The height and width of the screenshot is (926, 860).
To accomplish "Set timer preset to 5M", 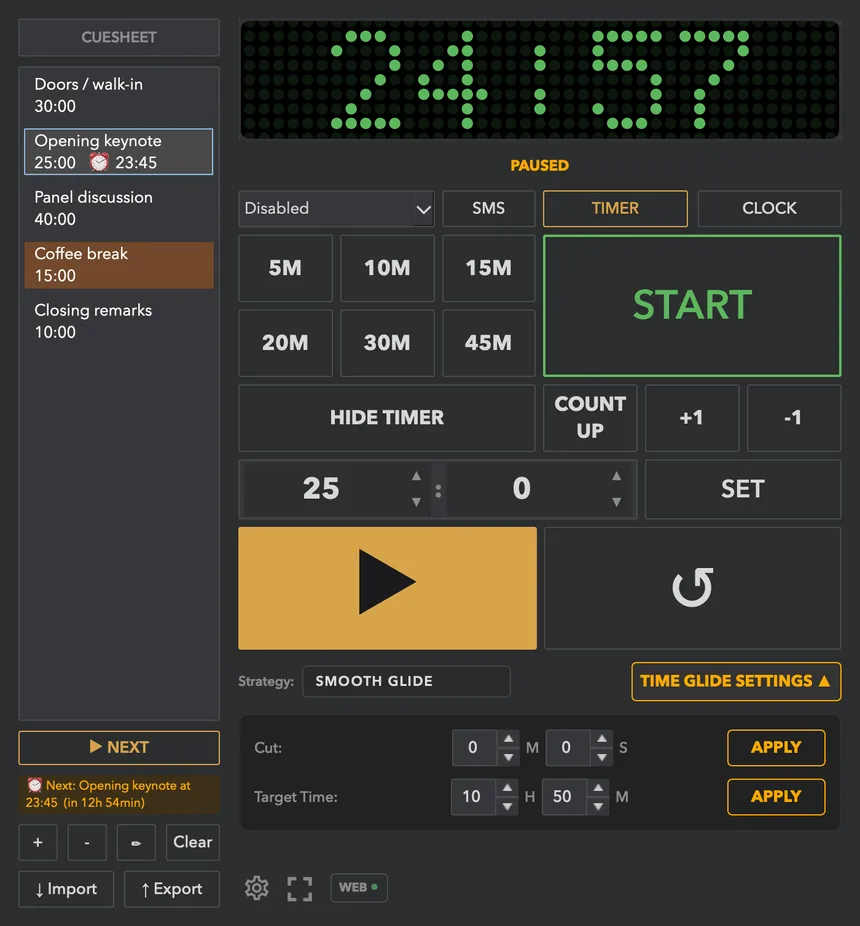I will click(285, 268).
